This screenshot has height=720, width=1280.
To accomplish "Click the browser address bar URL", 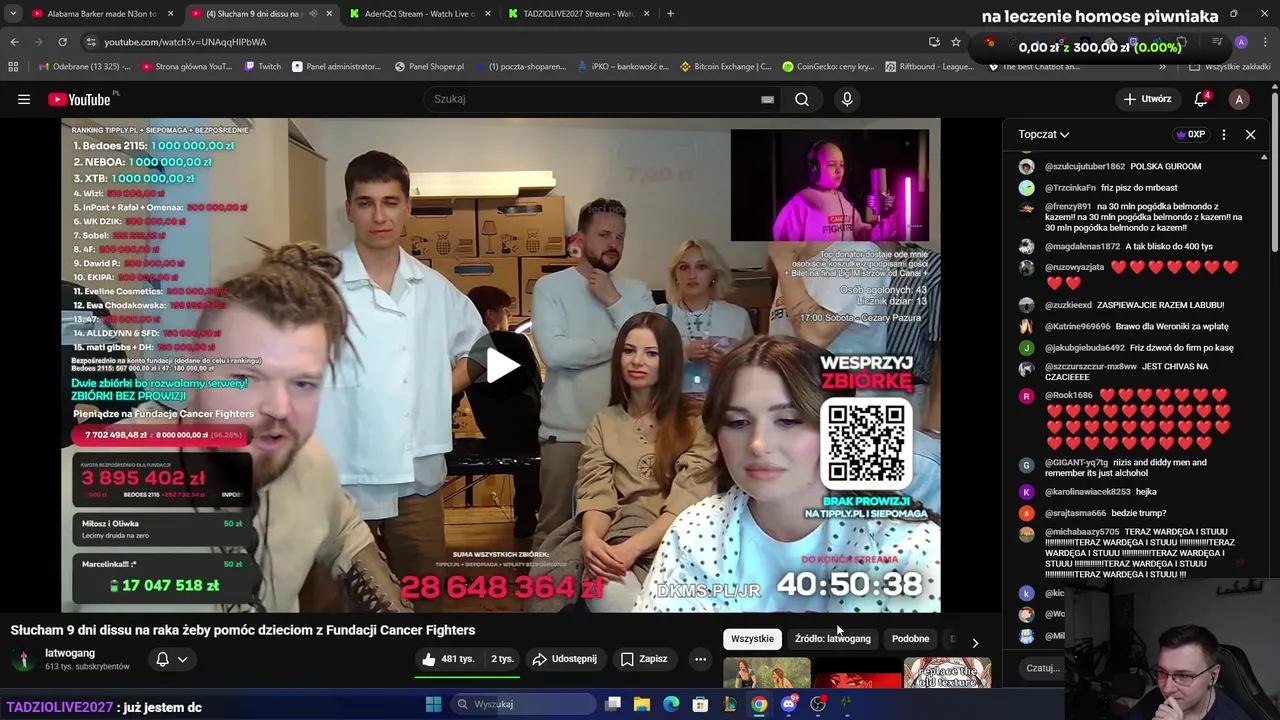I will (x=185, y=42).
